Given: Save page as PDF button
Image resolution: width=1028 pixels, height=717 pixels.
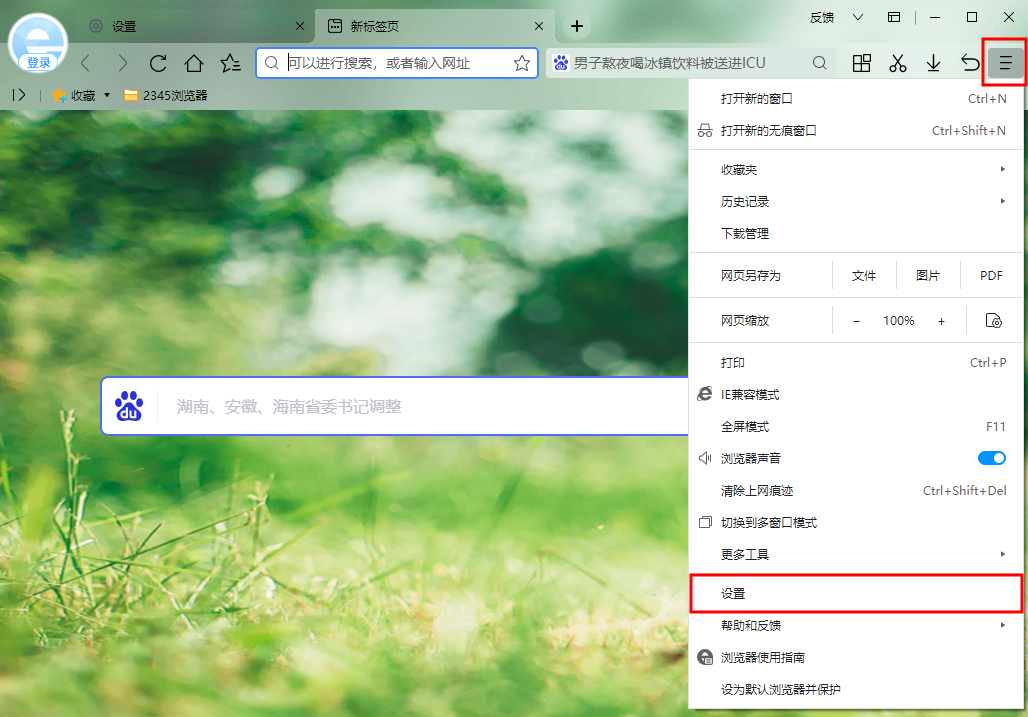Looking at the screenshot, I should (991, 276).
